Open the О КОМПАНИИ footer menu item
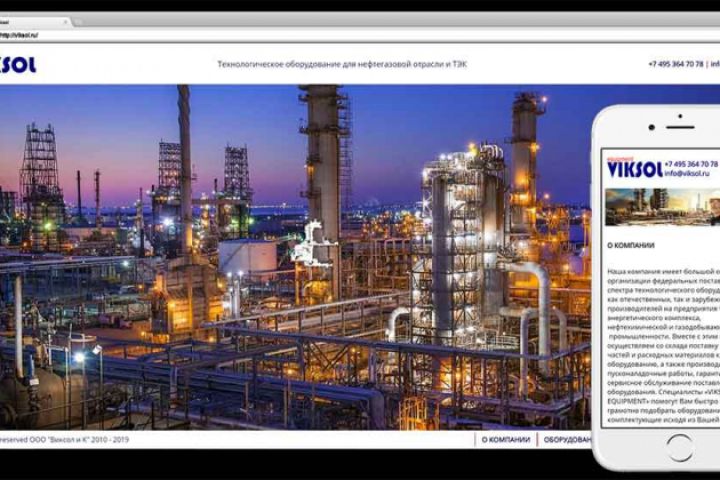Viewport: 720px width, 480px height. (x=506, y=440)
